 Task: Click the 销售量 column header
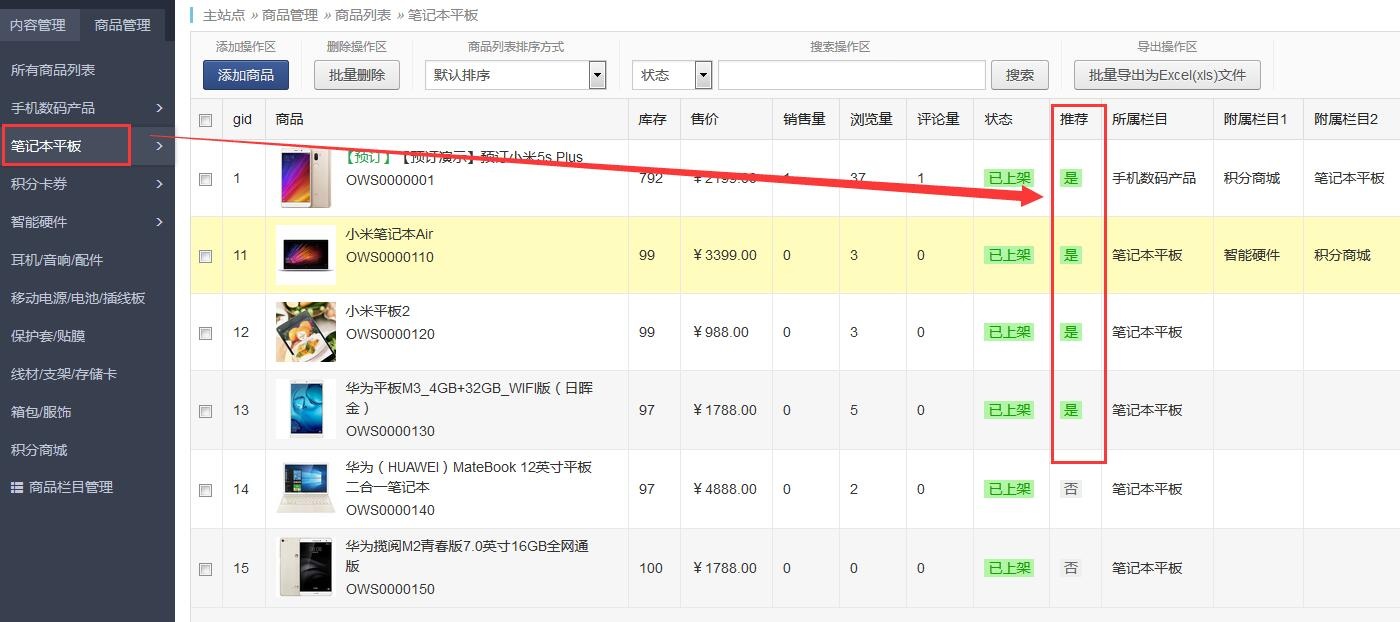804,119
